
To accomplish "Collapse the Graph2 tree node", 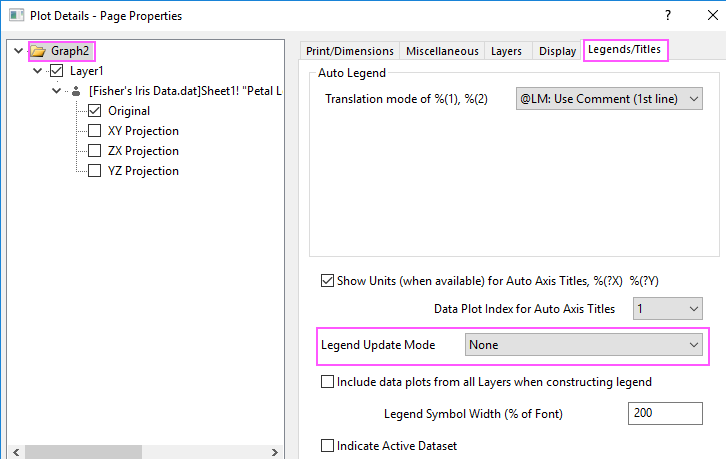I will [x=19, y=50].
